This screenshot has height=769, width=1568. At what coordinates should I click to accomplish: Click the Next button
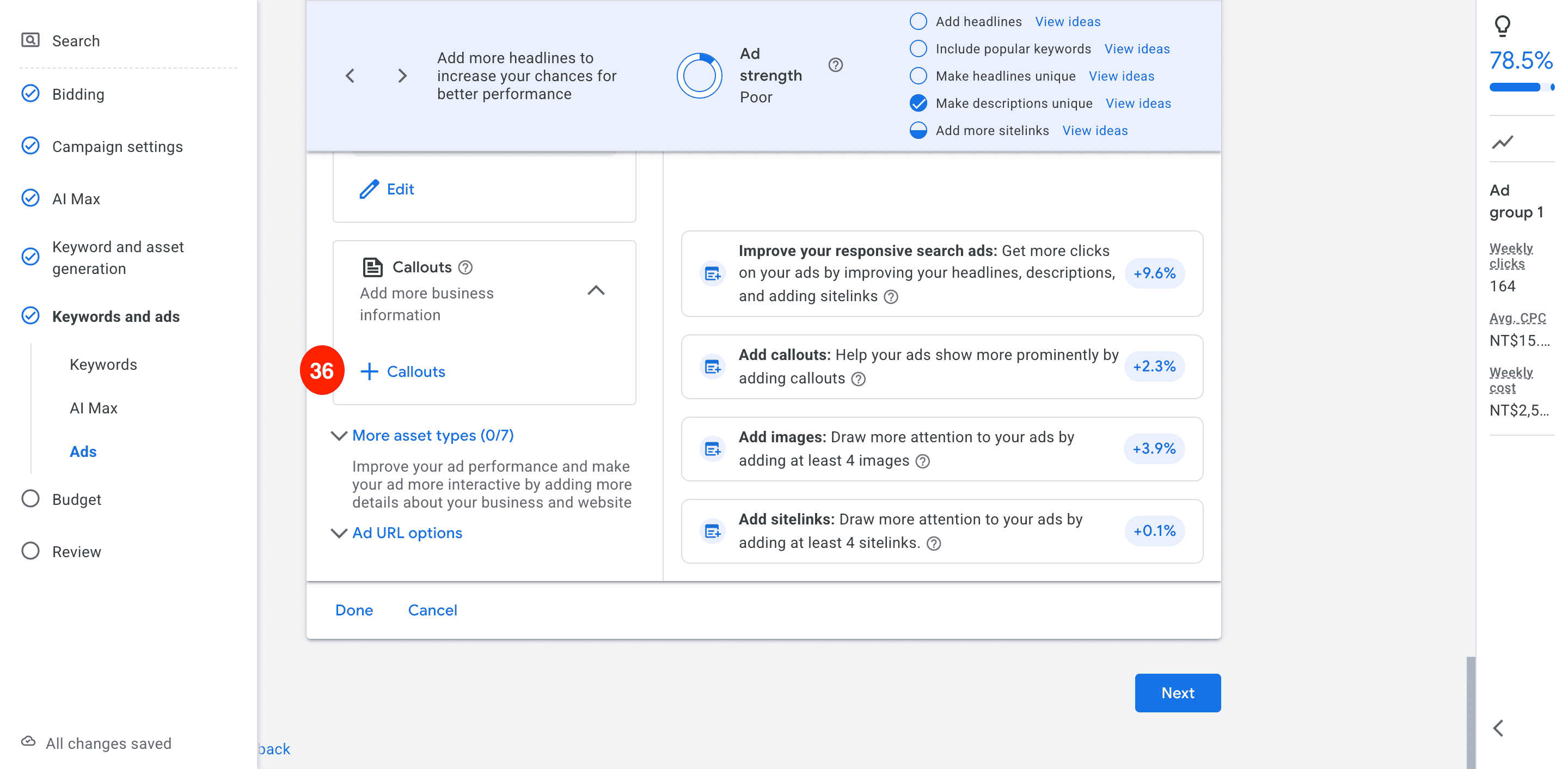point(1177,693)
